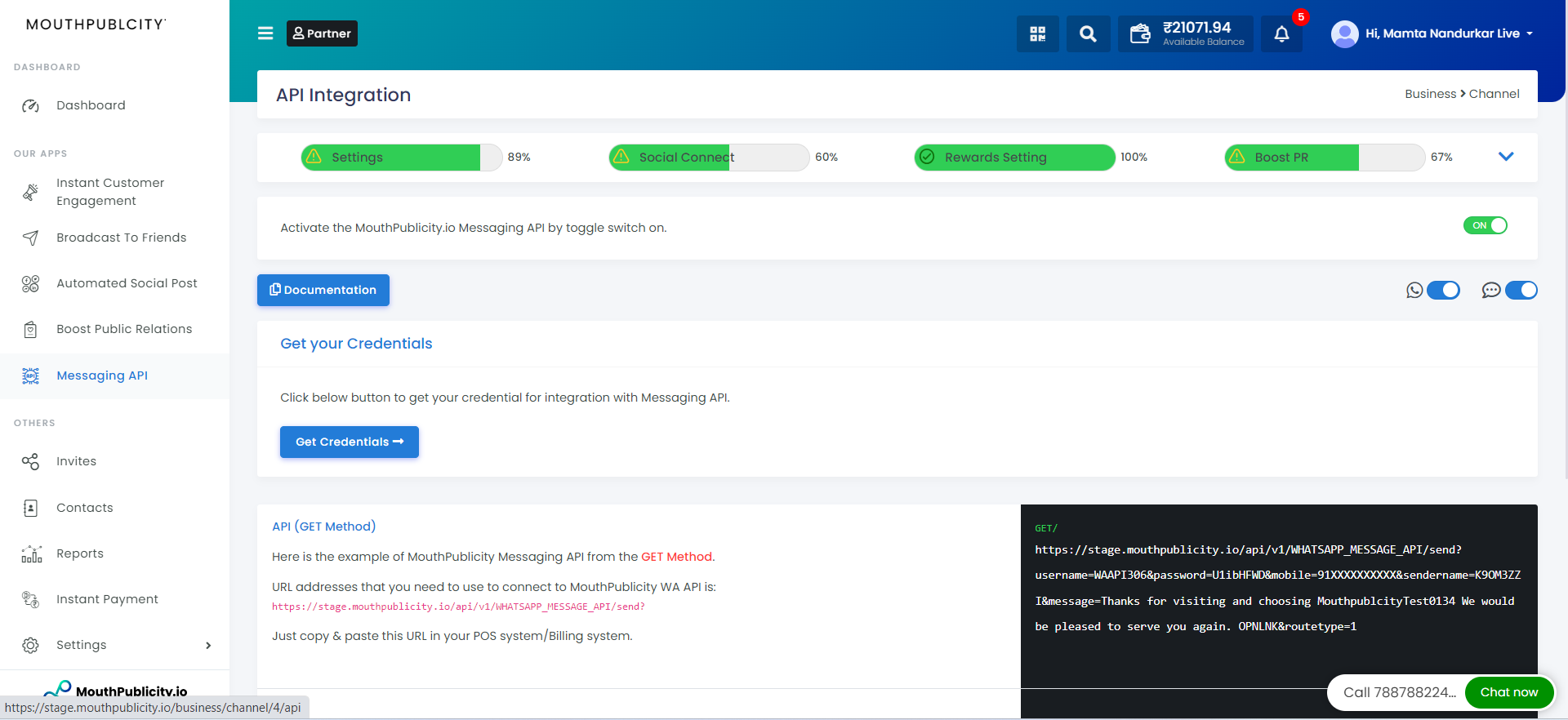Open the wallet balance icon

click(1140, 33)
